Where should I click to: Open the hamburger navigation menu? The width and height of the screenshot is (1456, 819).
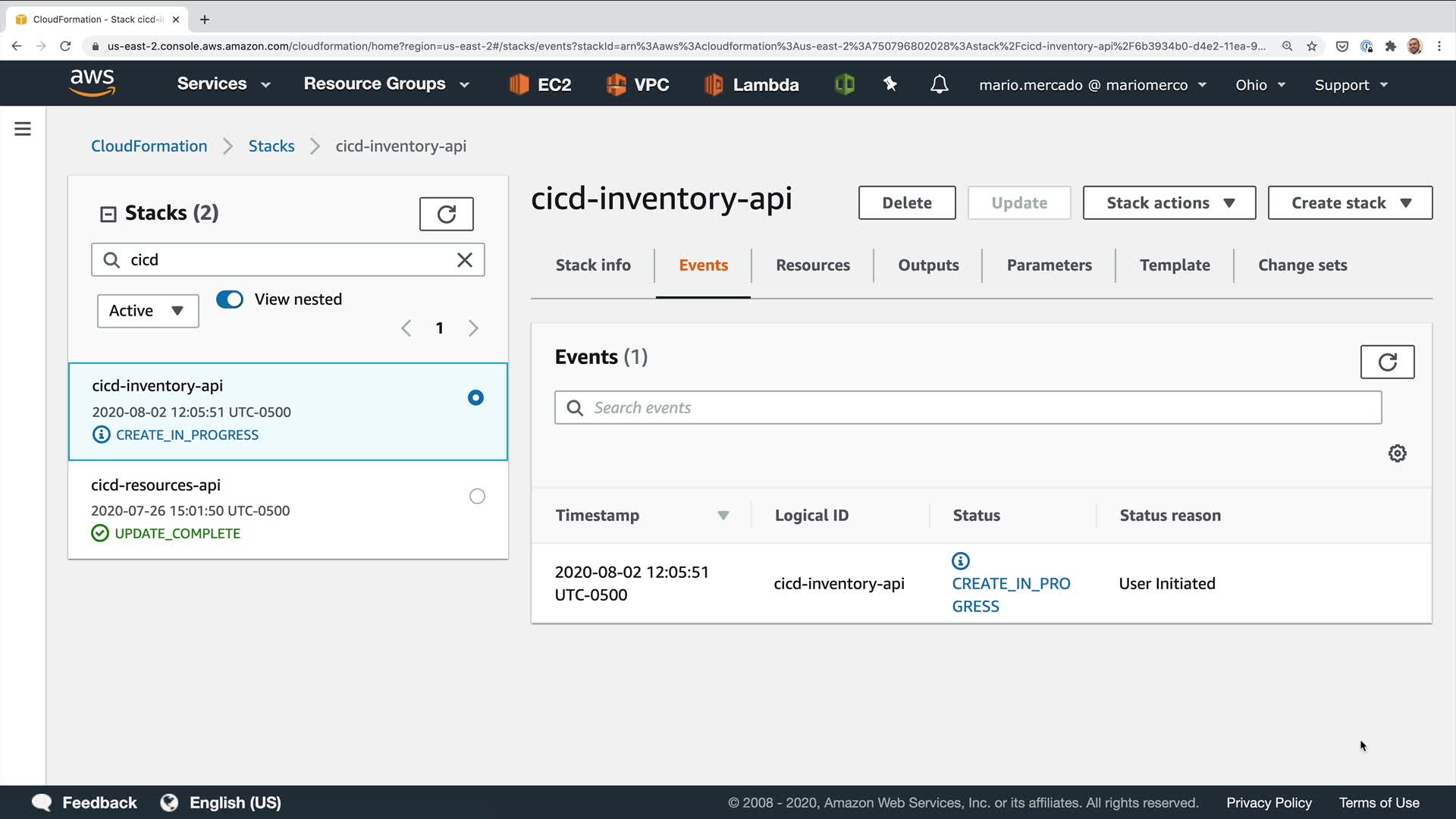(23, 129)
